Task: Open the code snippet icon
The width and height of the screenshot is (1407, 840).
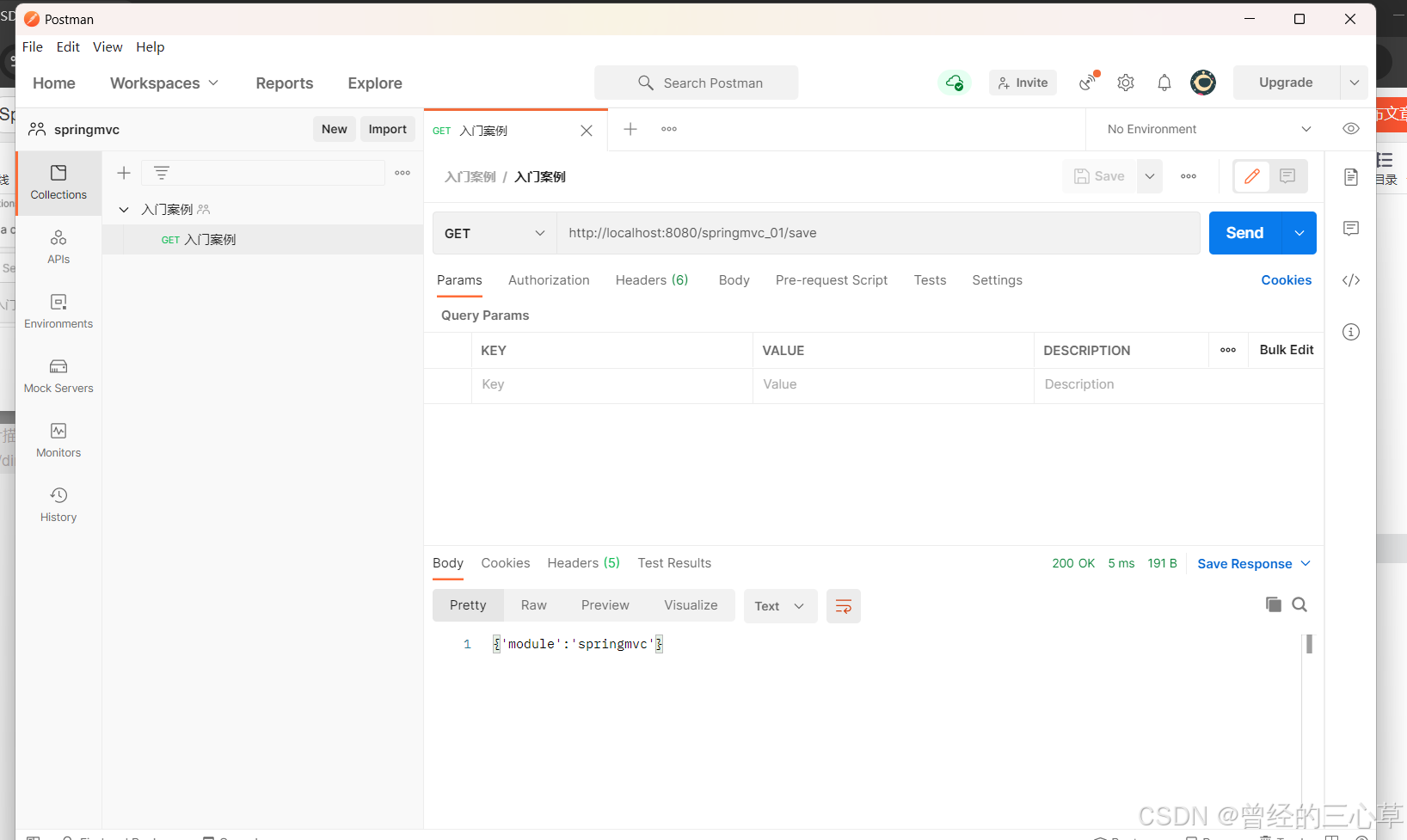Action: (1351, 280)
